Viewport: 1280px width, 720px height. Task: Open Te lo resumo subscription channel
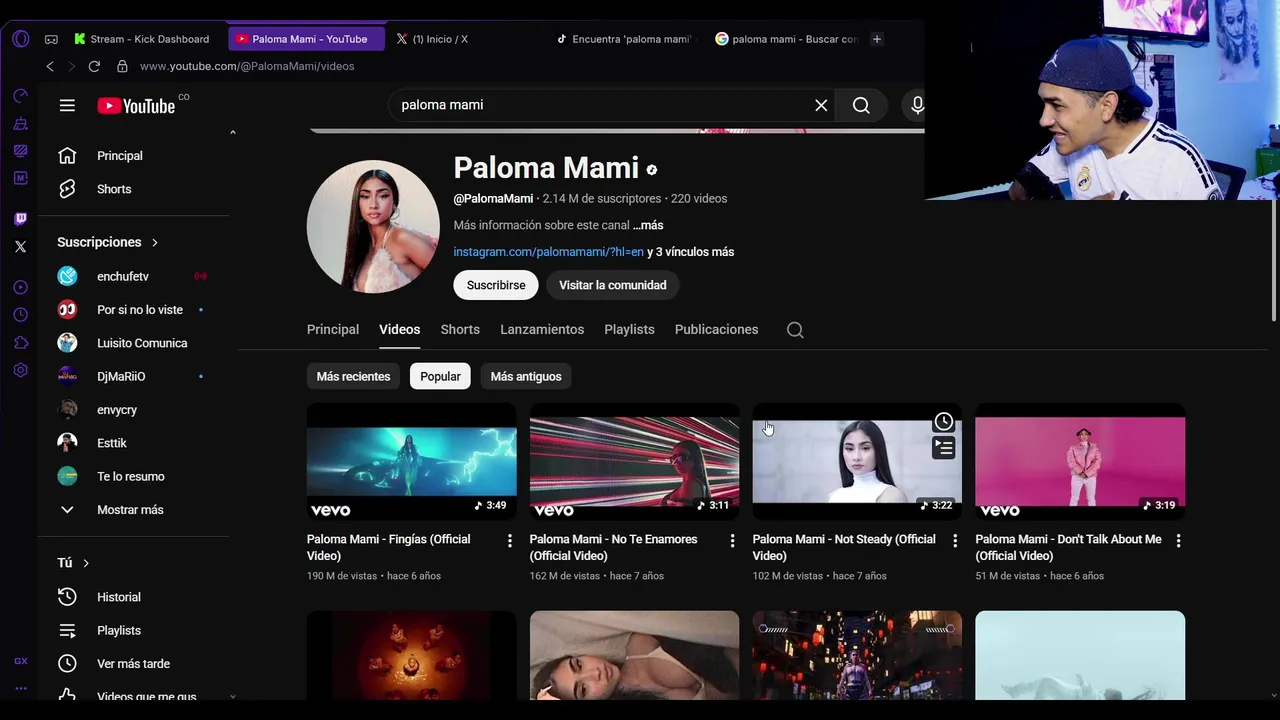pos(133,476)
